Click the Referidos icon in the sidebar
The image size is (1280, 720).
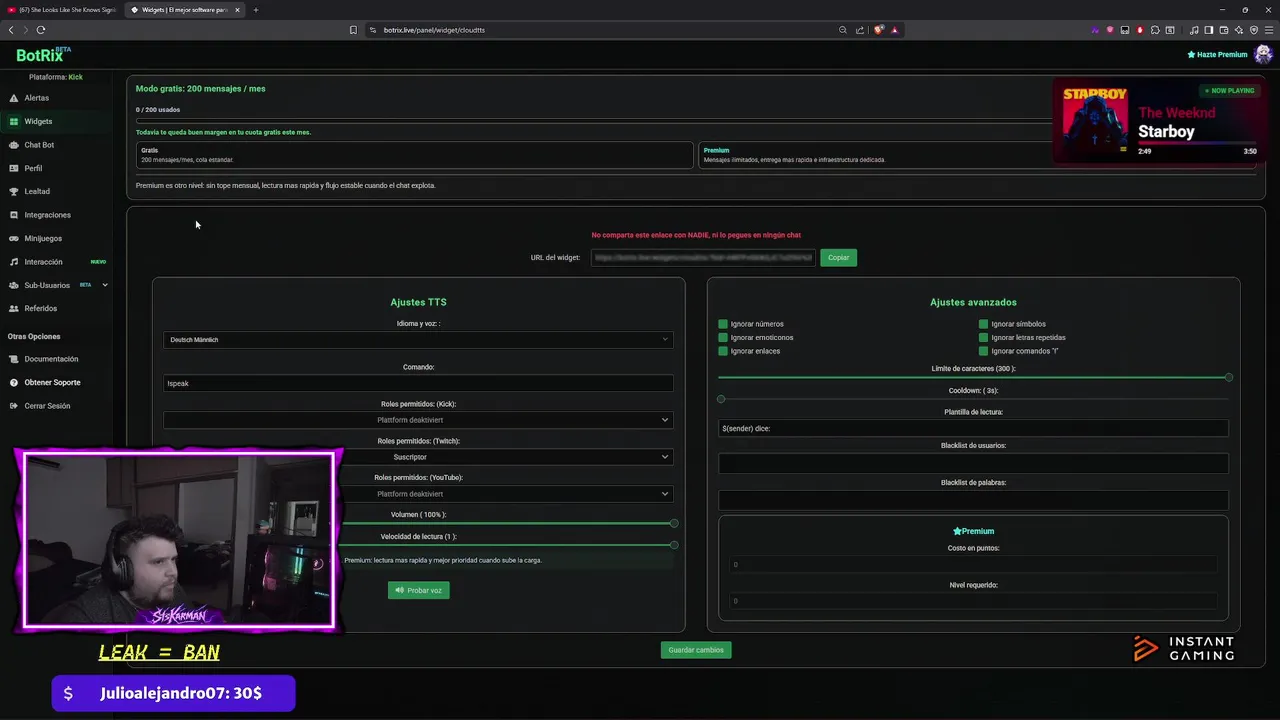tap(14, 308)
